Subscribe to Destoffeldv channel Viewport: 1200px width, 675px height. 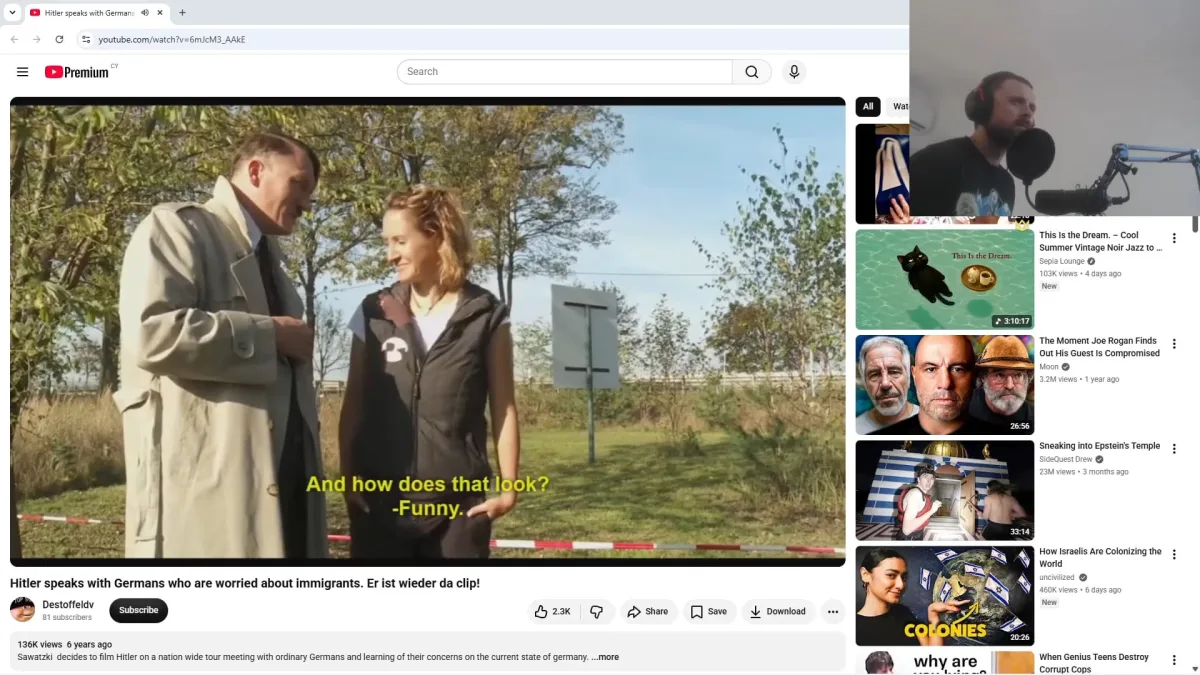pos(139,610)
